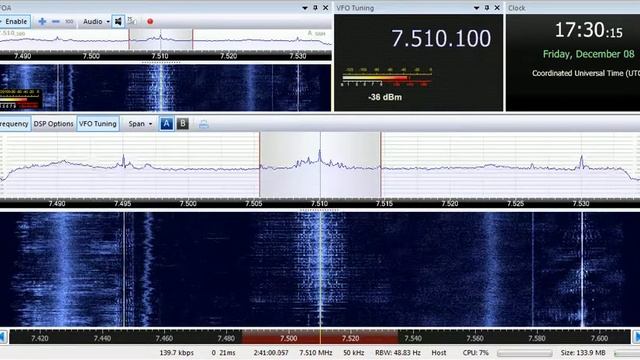Click the icon right of the speaker

(131, 21)
